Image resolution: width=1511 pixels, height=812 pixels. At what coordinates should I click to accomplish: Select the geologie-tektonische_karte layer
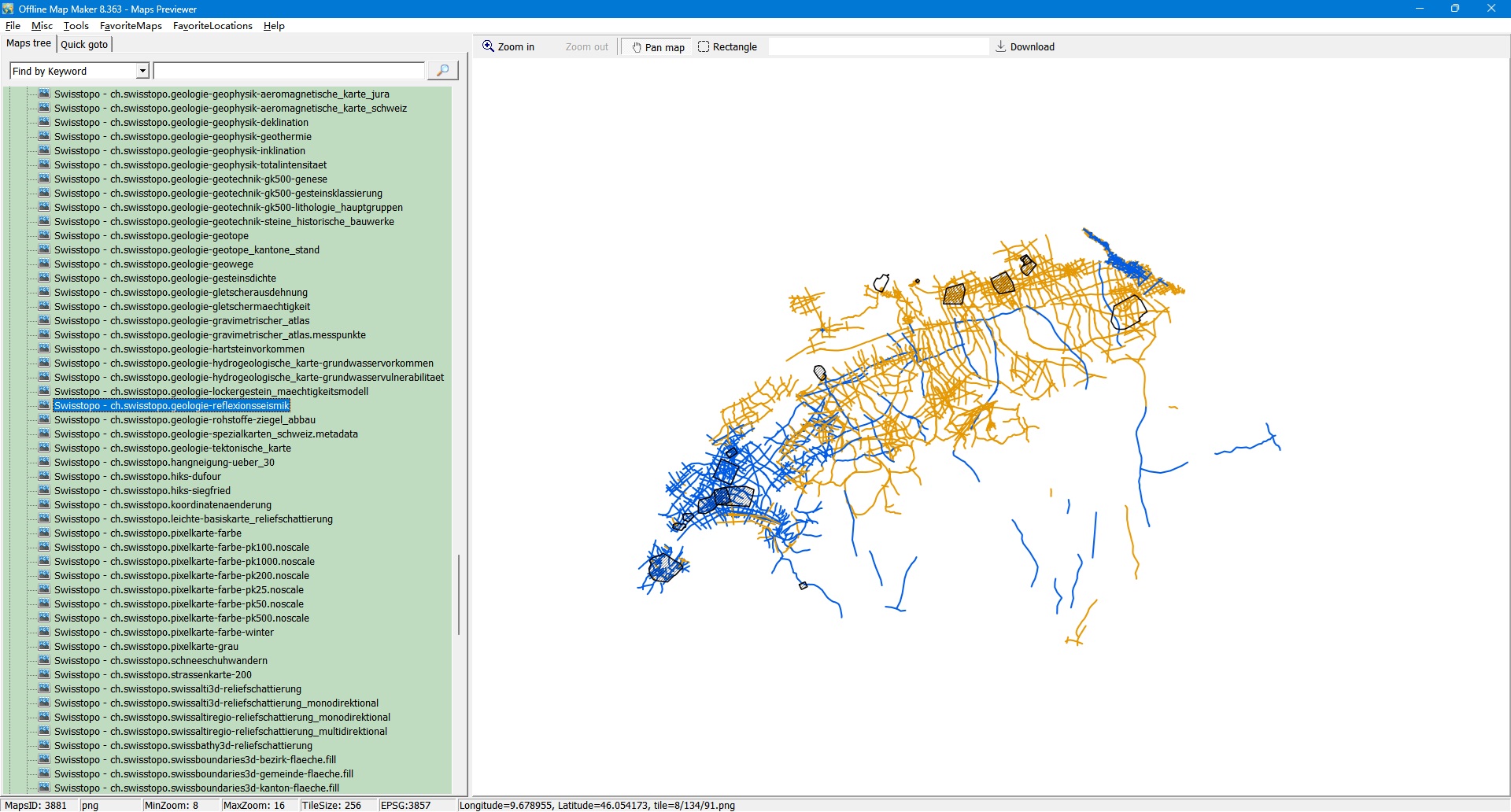(x=172, y=448)
